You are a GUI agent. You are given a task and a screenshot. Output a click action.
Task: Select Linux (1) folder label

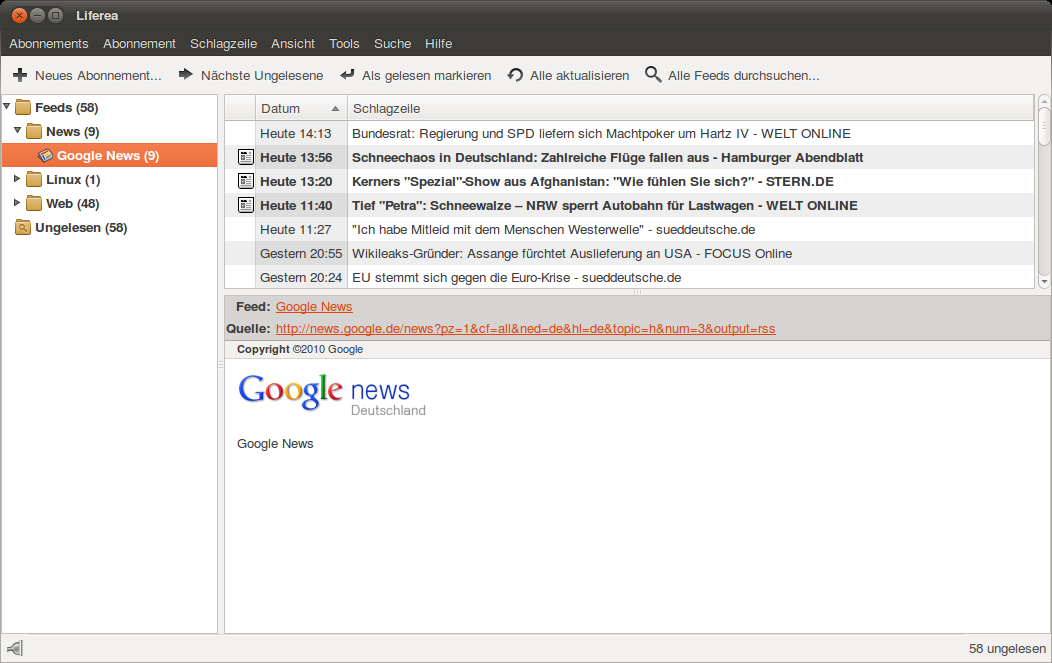(73, 179)
